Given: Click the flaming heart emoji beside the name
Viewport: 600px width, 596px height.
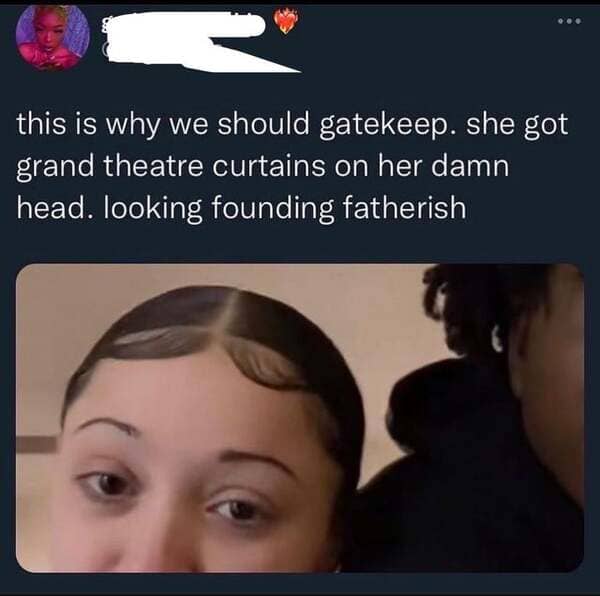Looking at the screenshot, I should (285, 21).
